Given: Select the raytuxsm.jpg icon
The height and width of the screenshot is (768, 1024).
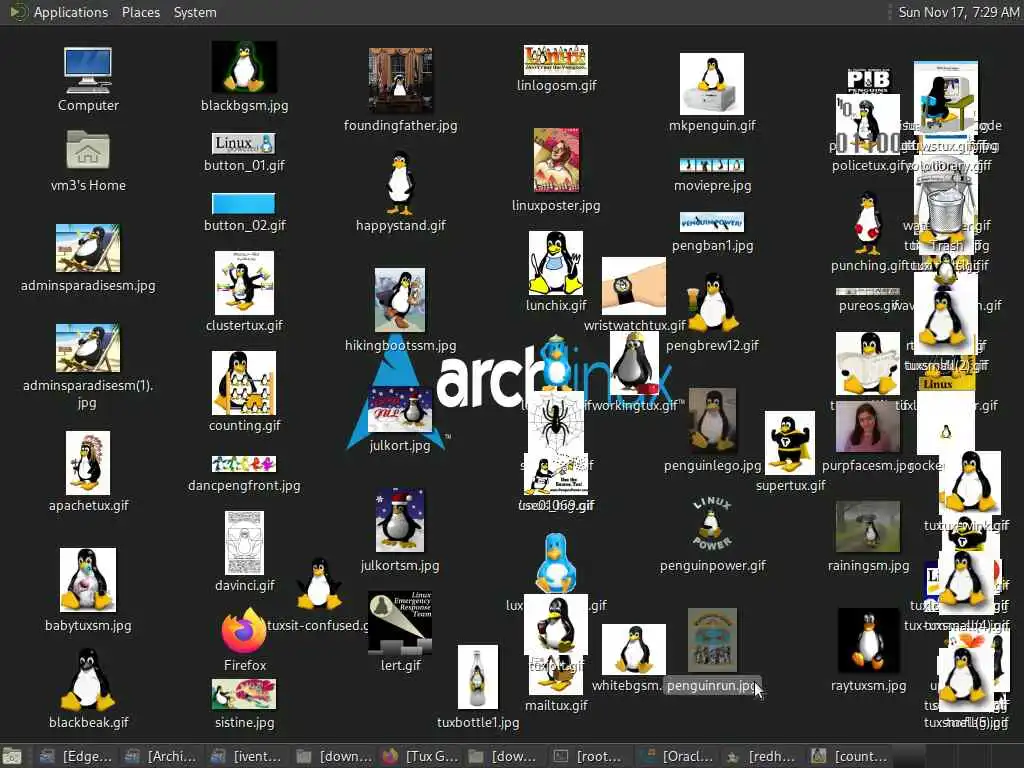Looking at the screenshot, I should tap(868, 641).
